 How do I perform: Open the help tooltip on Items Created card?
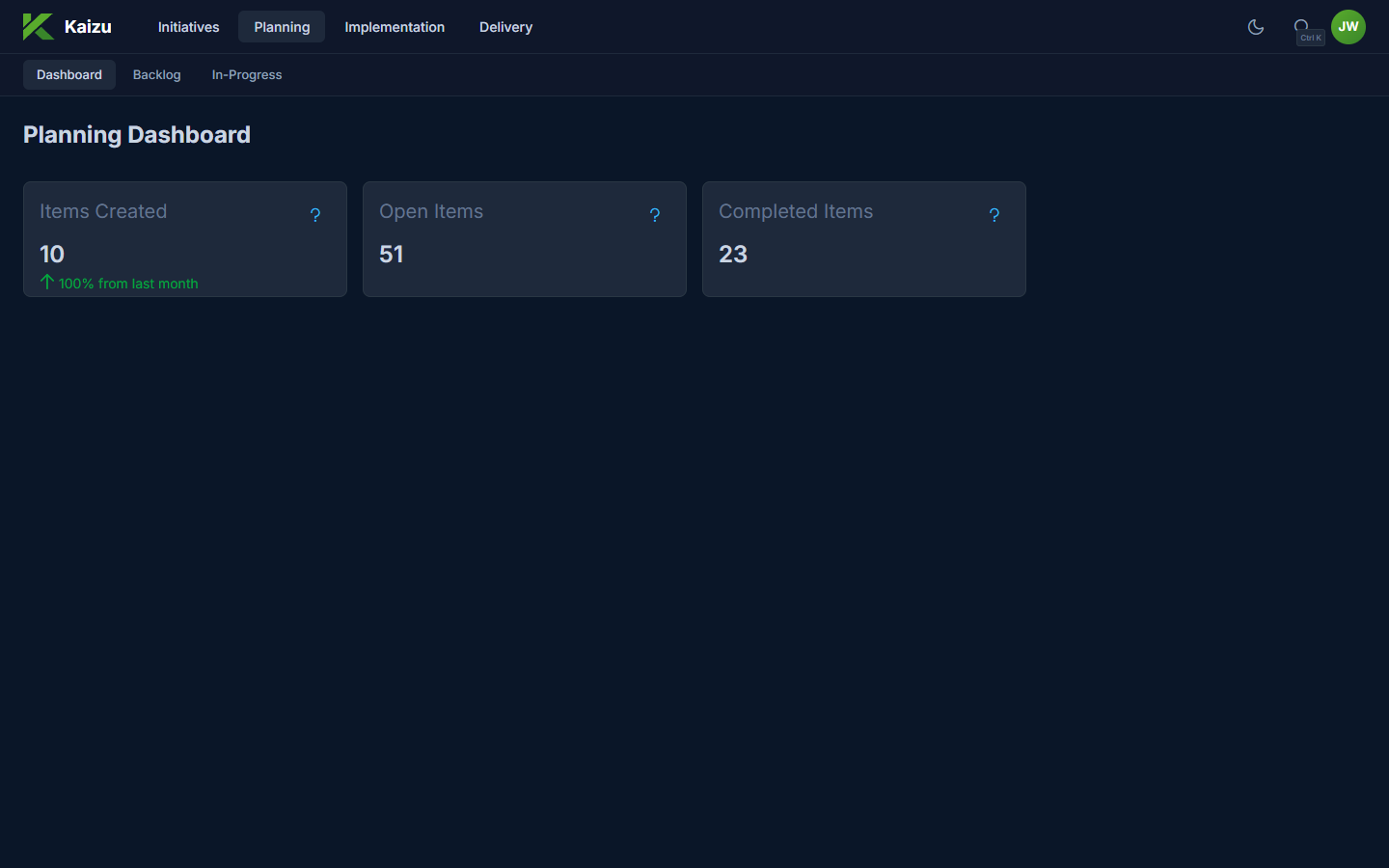coord(315,215)
